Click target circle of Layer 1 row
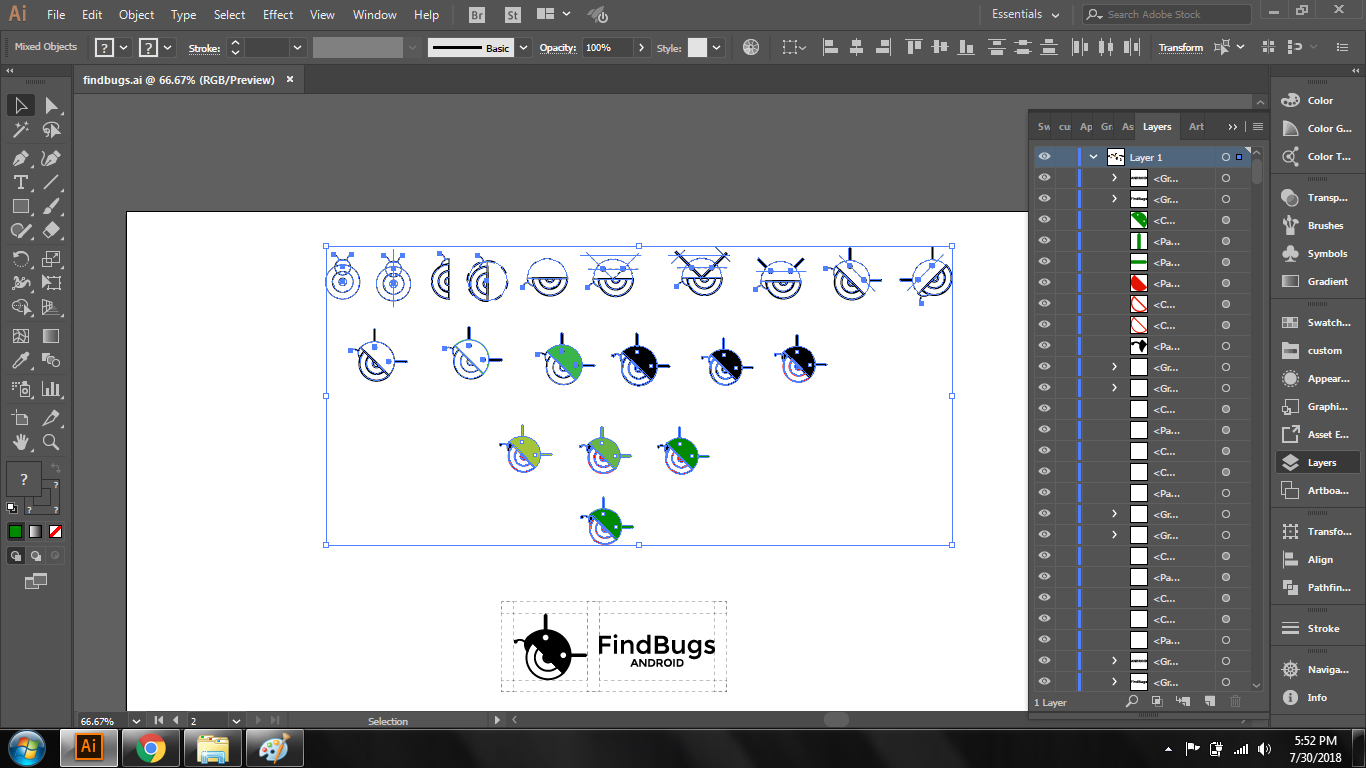This screenshot has height=768, width=1366. pos(1225,157)
